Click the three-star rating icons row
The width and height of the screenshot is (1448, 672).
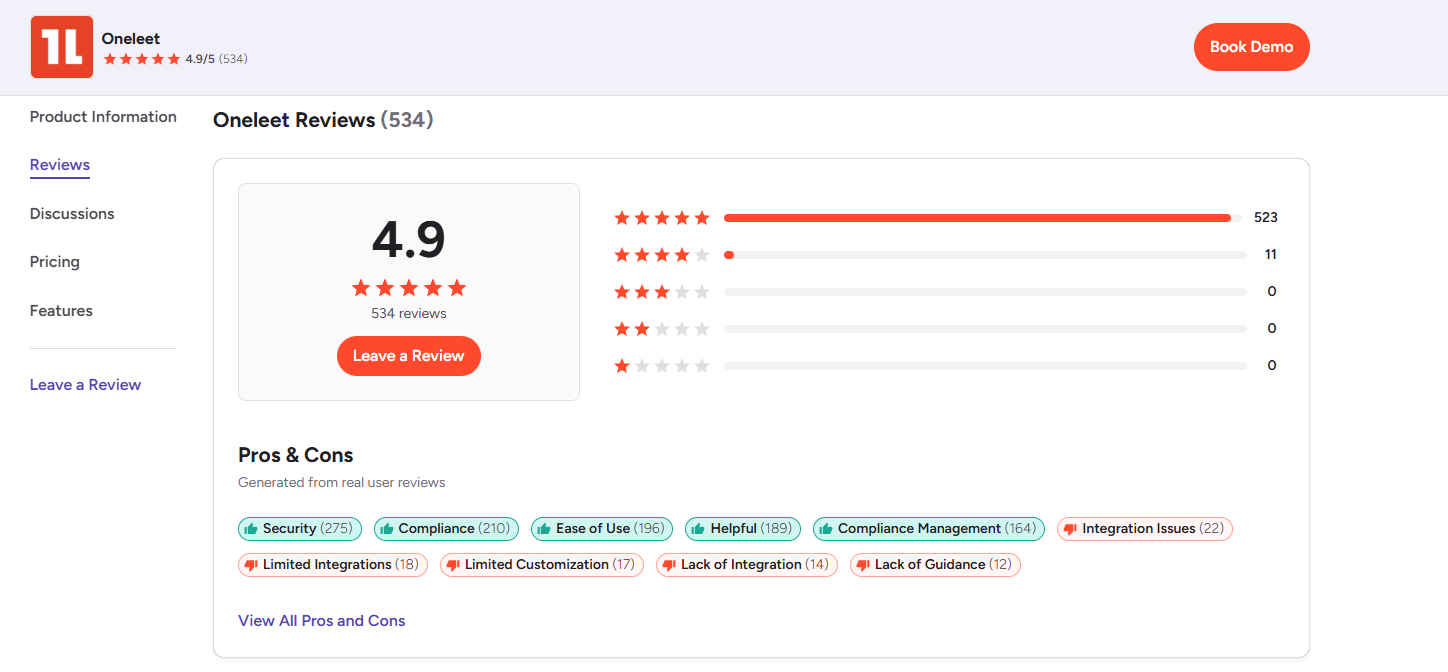point(662,292)
